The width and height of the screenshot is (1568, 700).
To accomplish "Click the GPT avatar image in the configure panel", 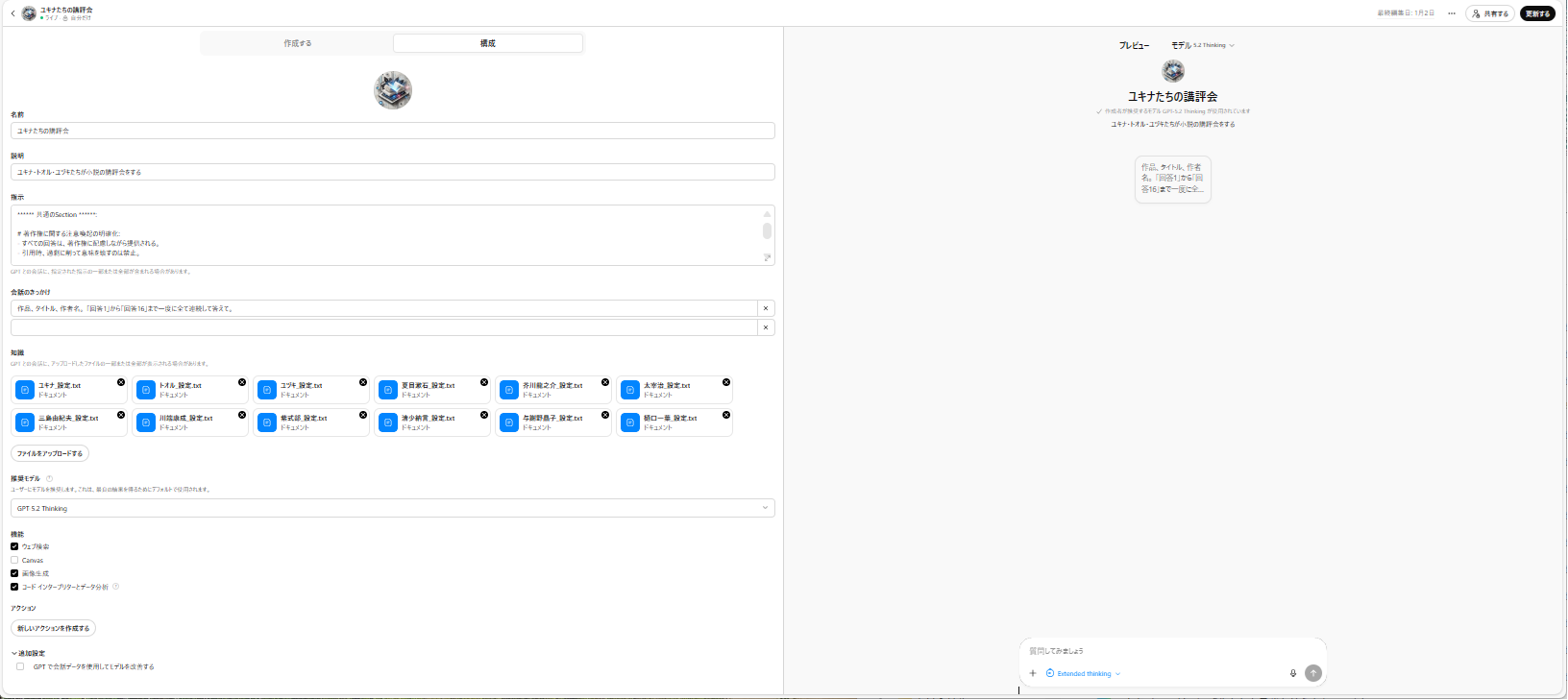I will tap(393, 90).
